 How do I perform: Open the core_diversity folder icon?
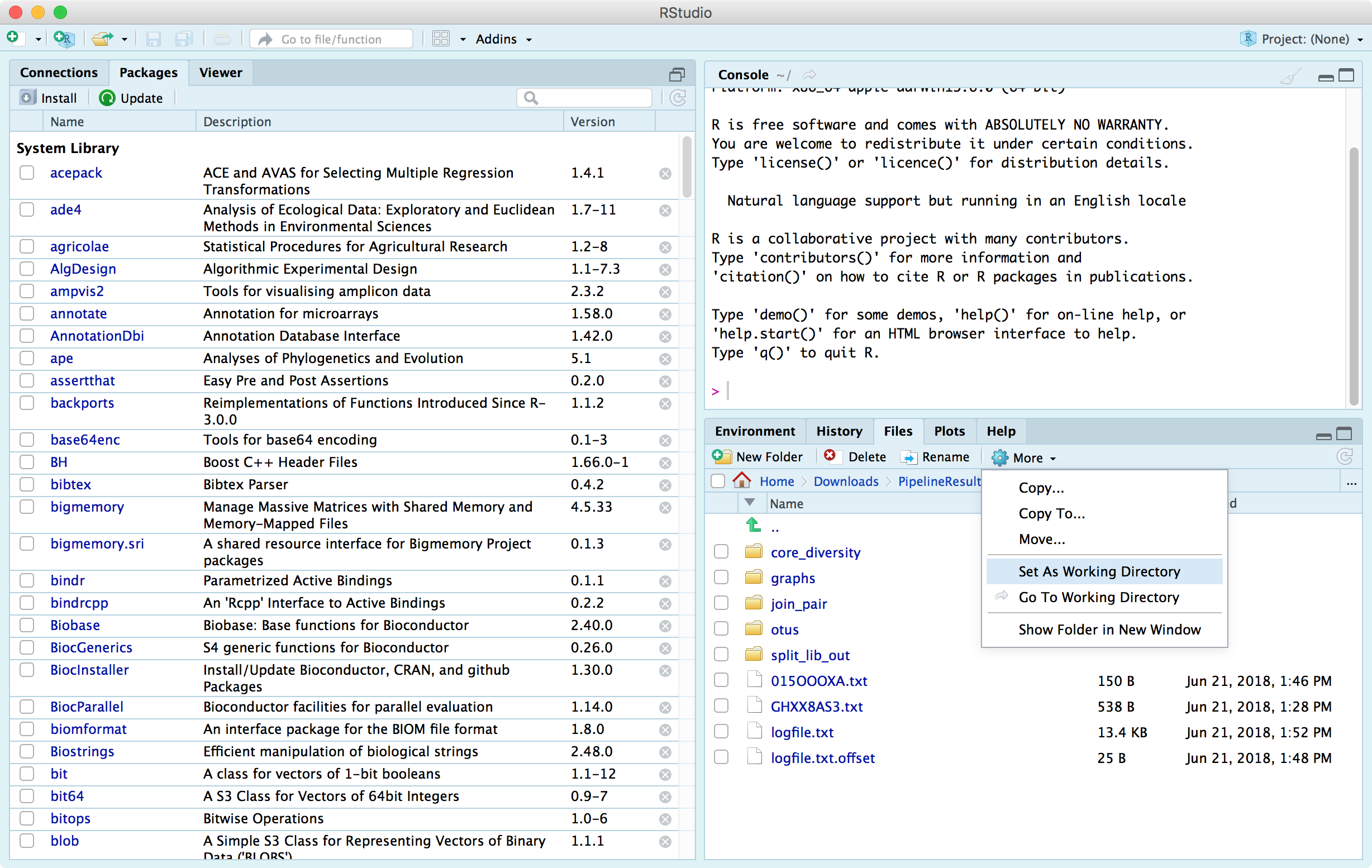tap(753, 551)
